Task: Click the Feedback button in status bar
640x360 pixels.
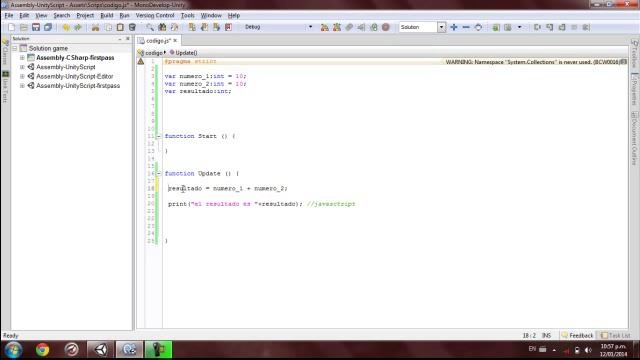Action: tap(577, 336)
